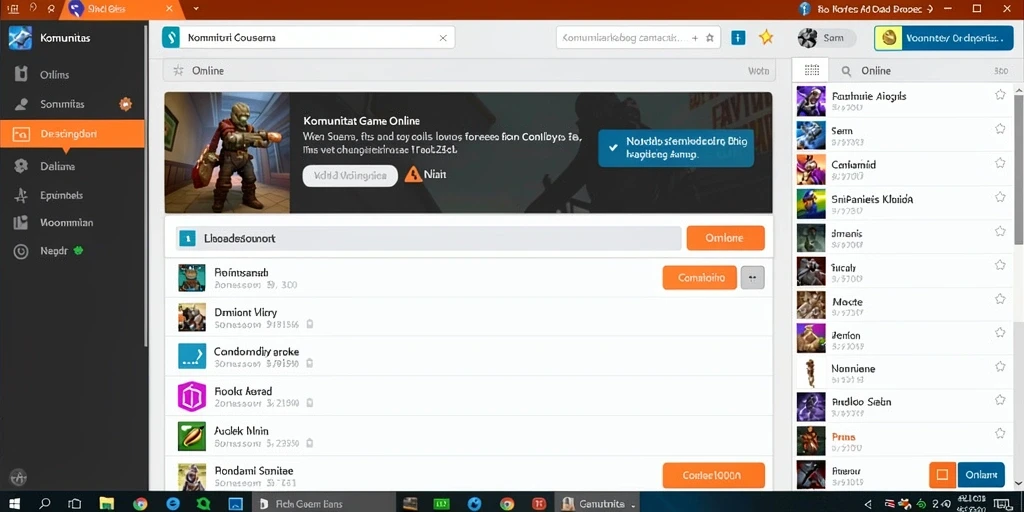Screen dimensions: 1024x512
Task: Click the orange warning triangle in banner
Action: point(413,174)
